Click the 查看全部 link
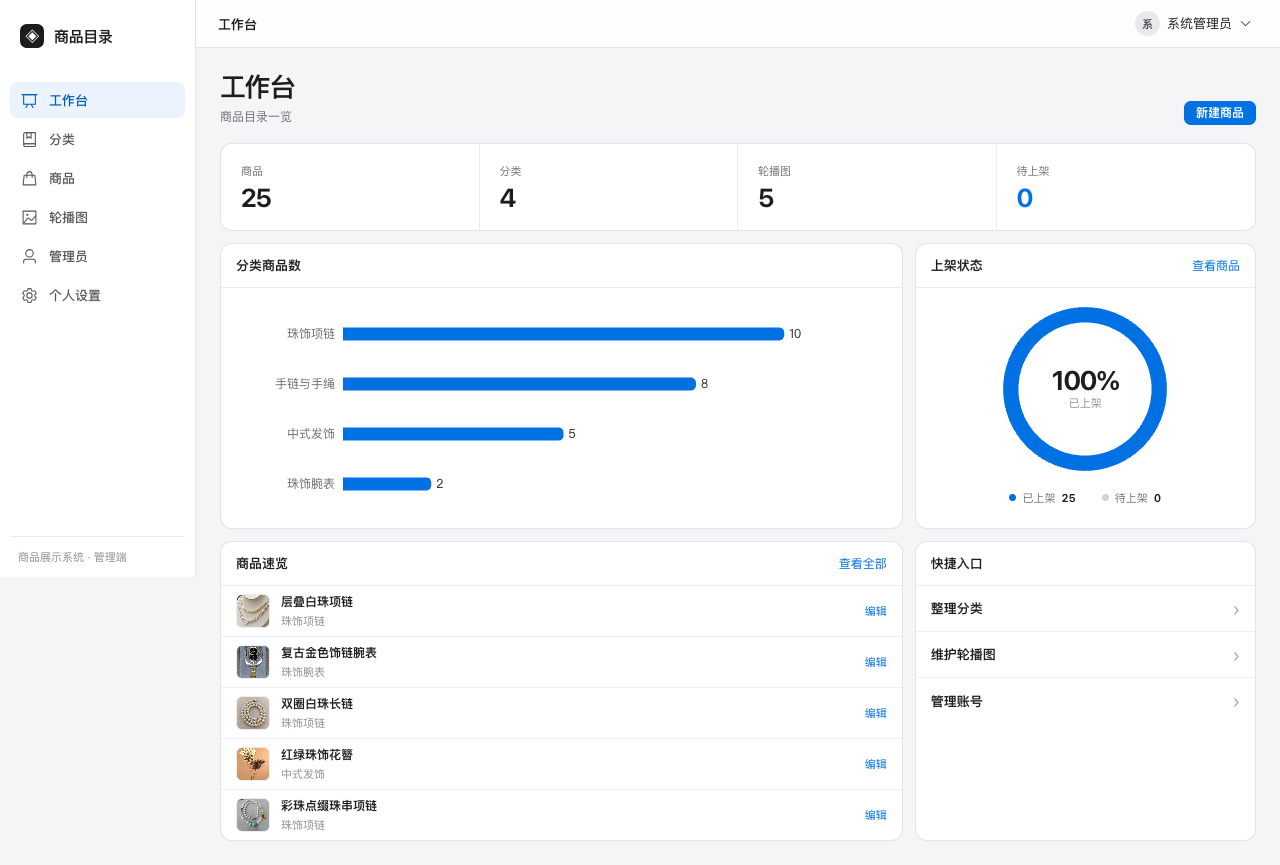Viewport: 1280px width, 865px height. 862,564
